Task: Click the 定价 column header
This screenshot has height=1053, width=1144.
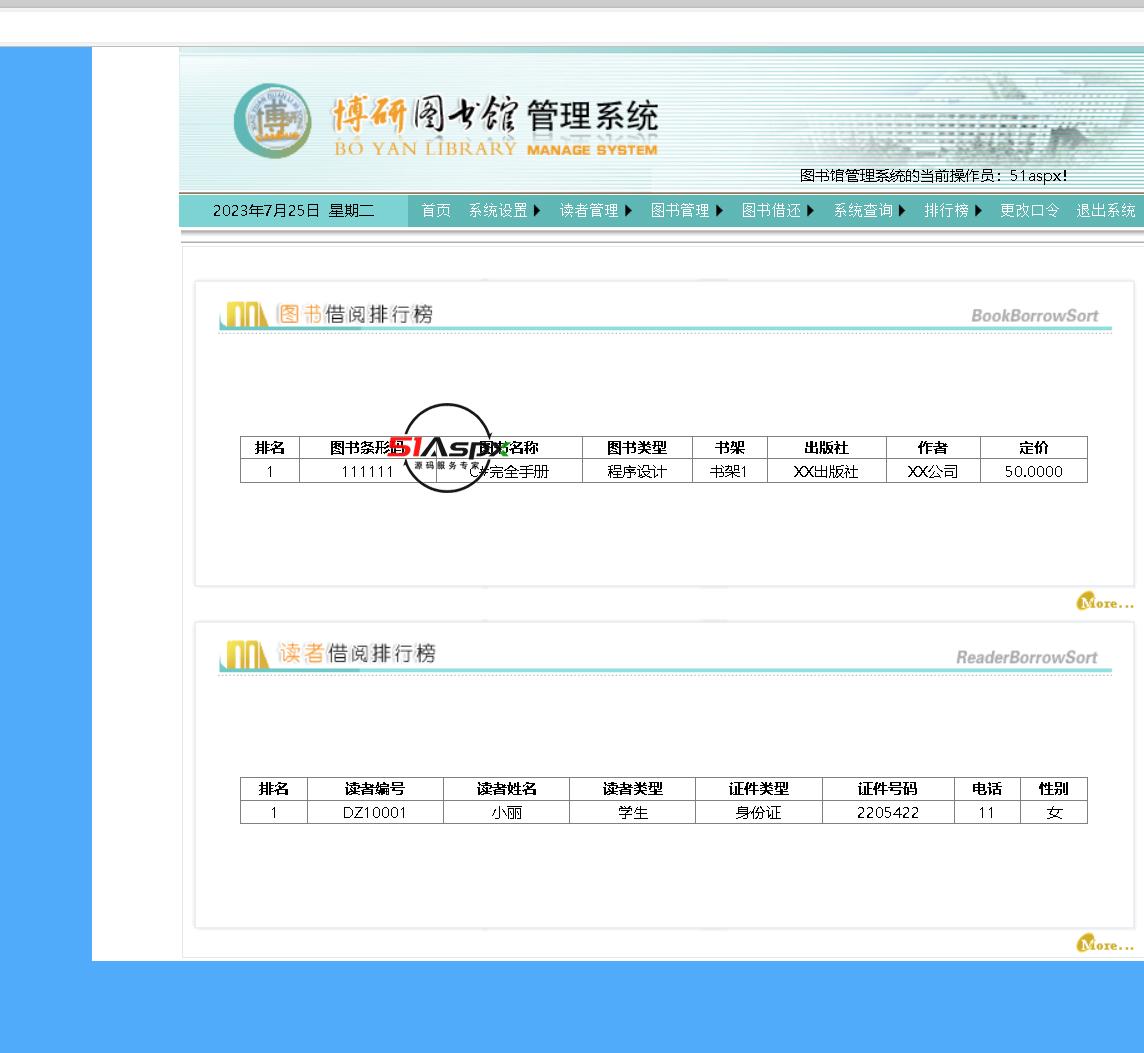Action: point(1034,448)
